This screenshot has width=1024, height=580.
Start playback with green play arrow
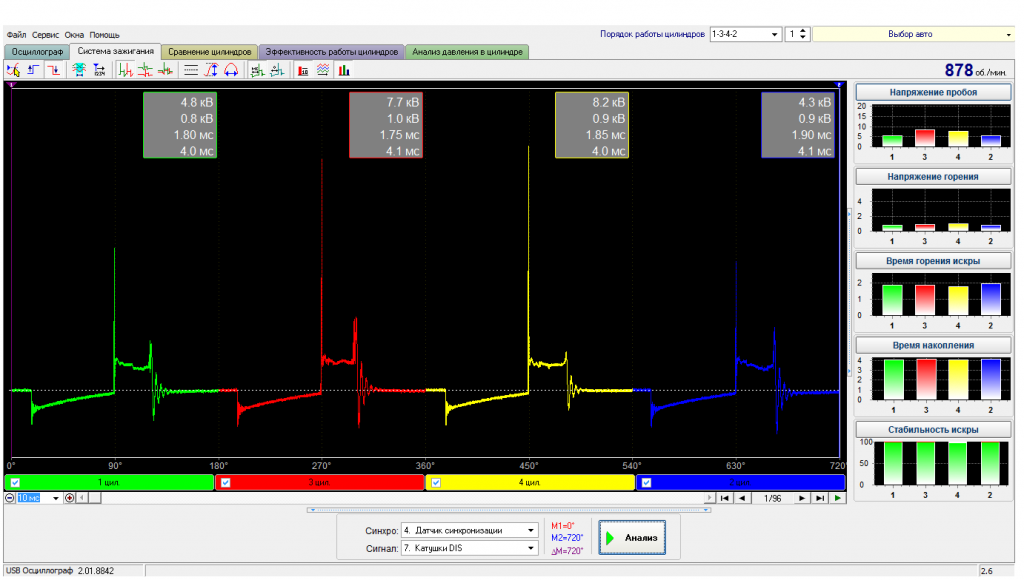coord(837,498)
